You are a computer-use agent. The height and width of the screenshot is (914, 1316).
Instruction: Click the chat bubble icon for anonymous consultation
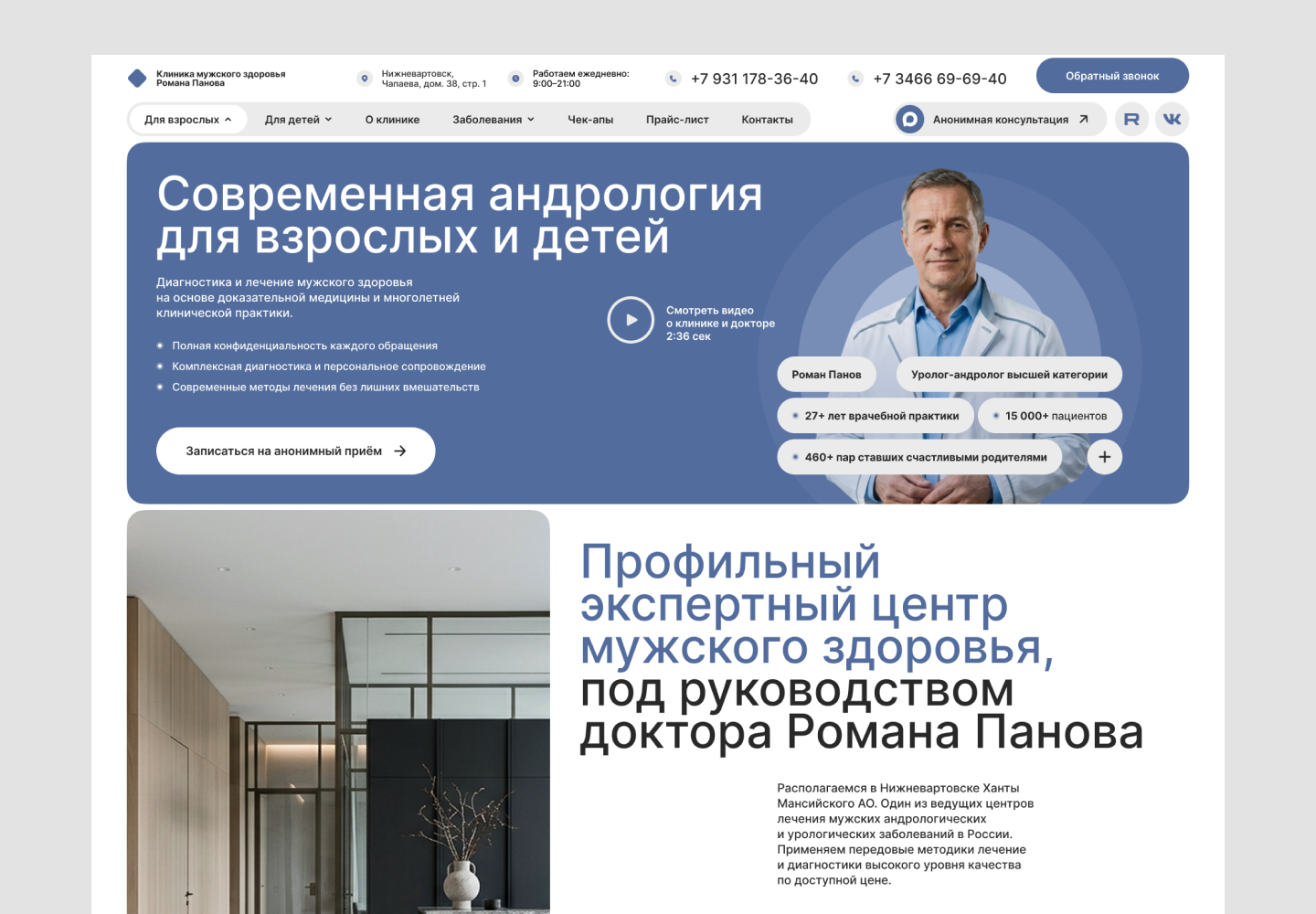pyautogui.click(x=910, y=120)
